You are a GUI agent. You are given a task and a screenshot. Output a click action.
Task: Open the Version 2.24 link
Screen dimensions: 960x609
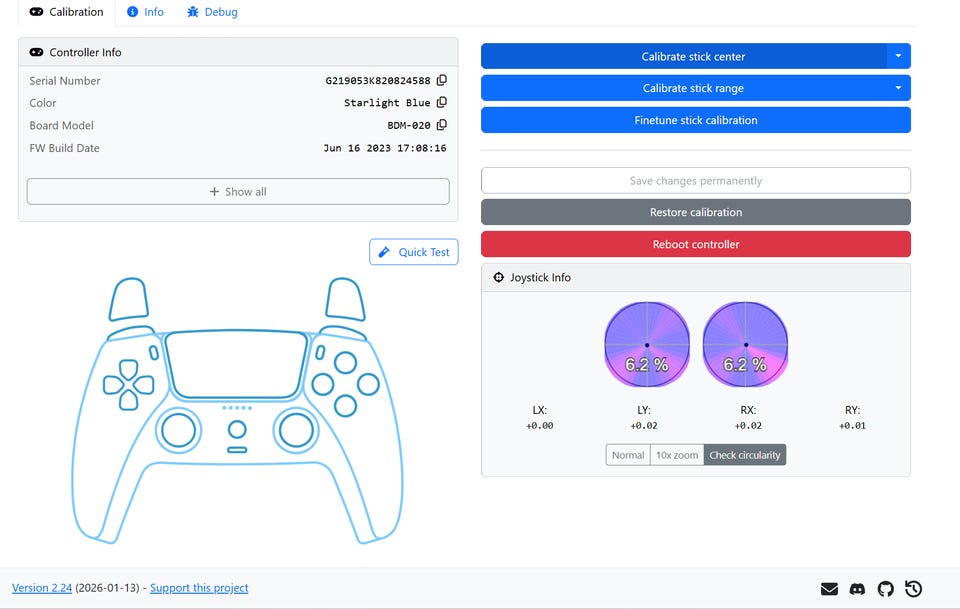tap(42, 588)
